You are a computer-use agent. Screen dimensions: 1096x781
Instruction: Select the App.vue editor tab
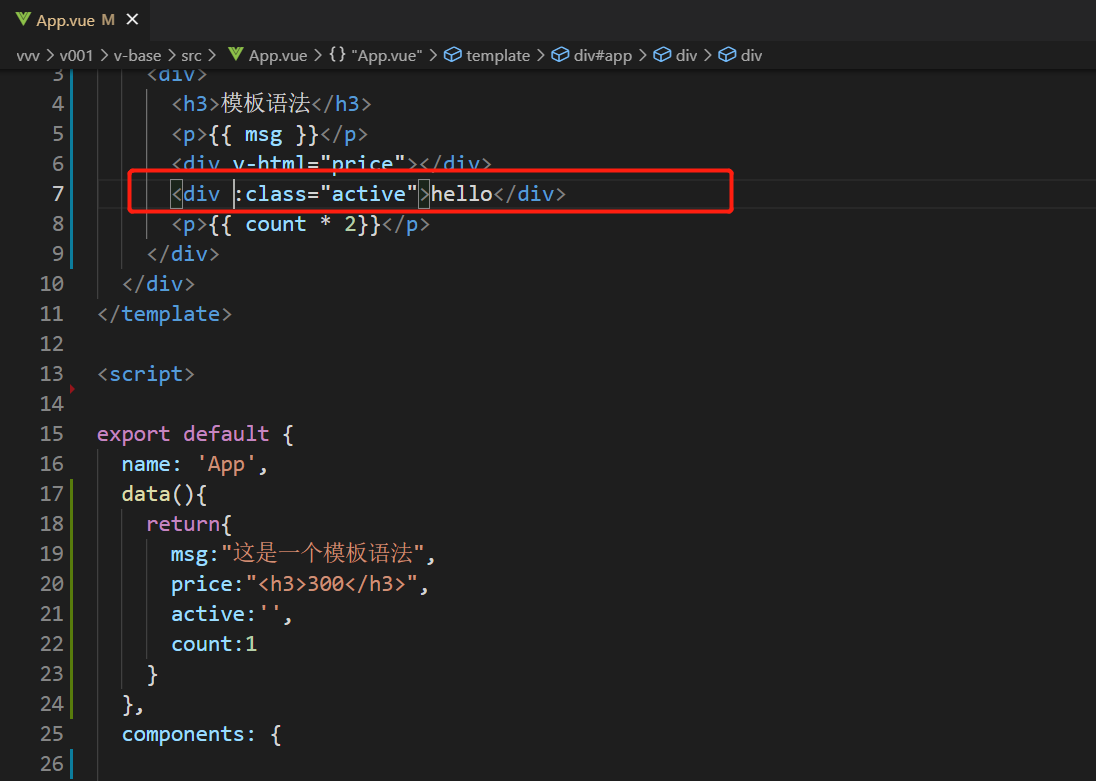[x=75, y=20]
